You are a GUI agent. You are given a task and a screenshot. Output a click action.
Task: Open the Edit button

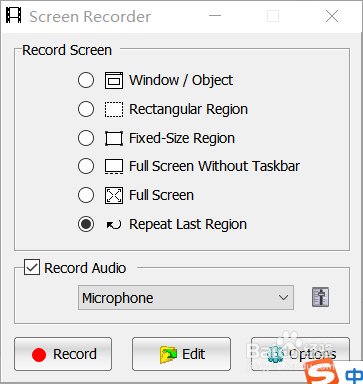click(x=181, y=354)
